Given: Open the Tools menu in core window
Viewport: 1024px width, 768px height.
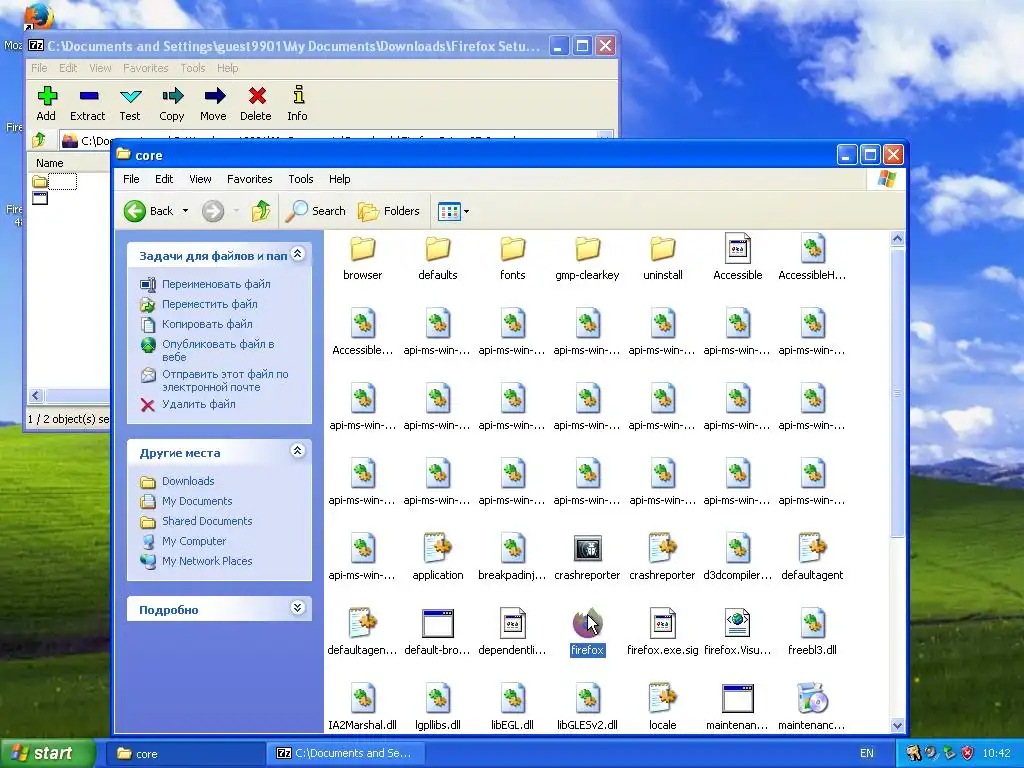Looking at the screenshot, I should [x=300, y=179].
